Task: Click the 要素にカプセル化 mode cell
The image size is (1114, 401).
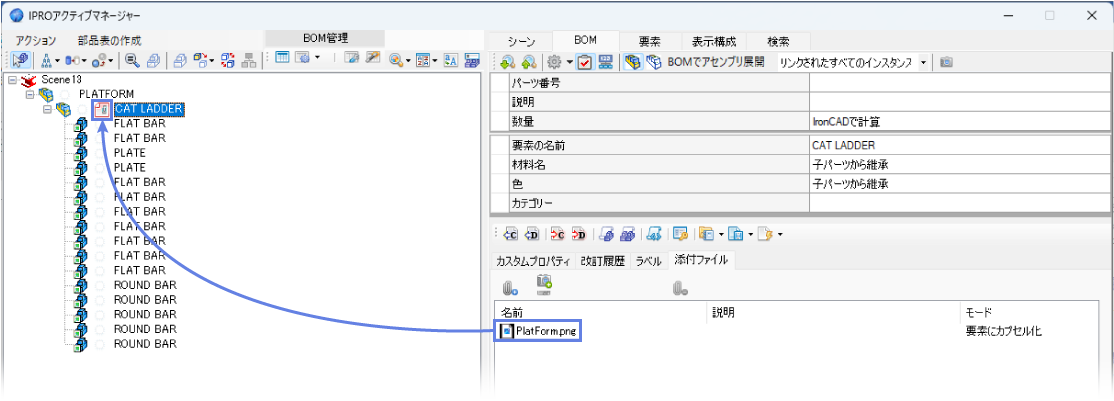Action: [x=1004, y=331]
